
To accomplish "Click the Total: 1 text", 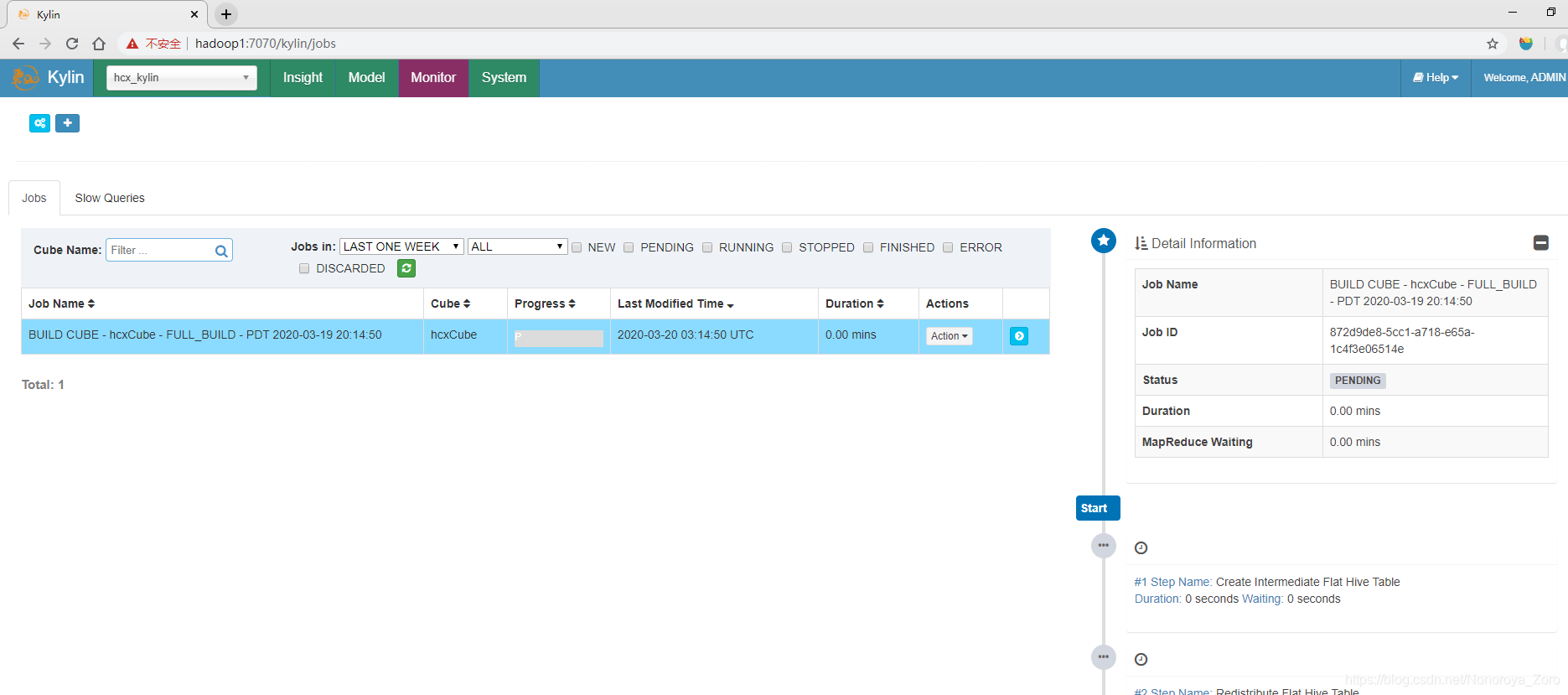I will [x=43, y=385].
